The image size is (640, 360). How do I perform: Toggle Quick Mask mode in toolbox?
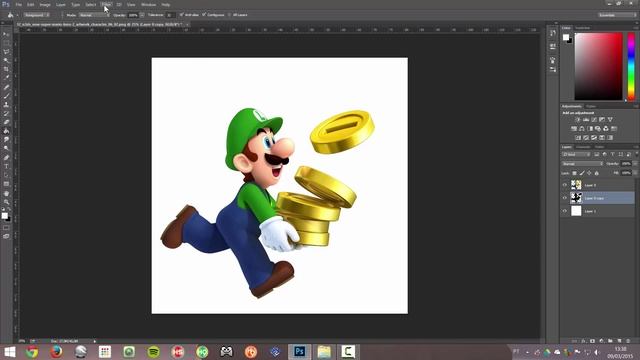pyautogui.click(x=6, y=228)
